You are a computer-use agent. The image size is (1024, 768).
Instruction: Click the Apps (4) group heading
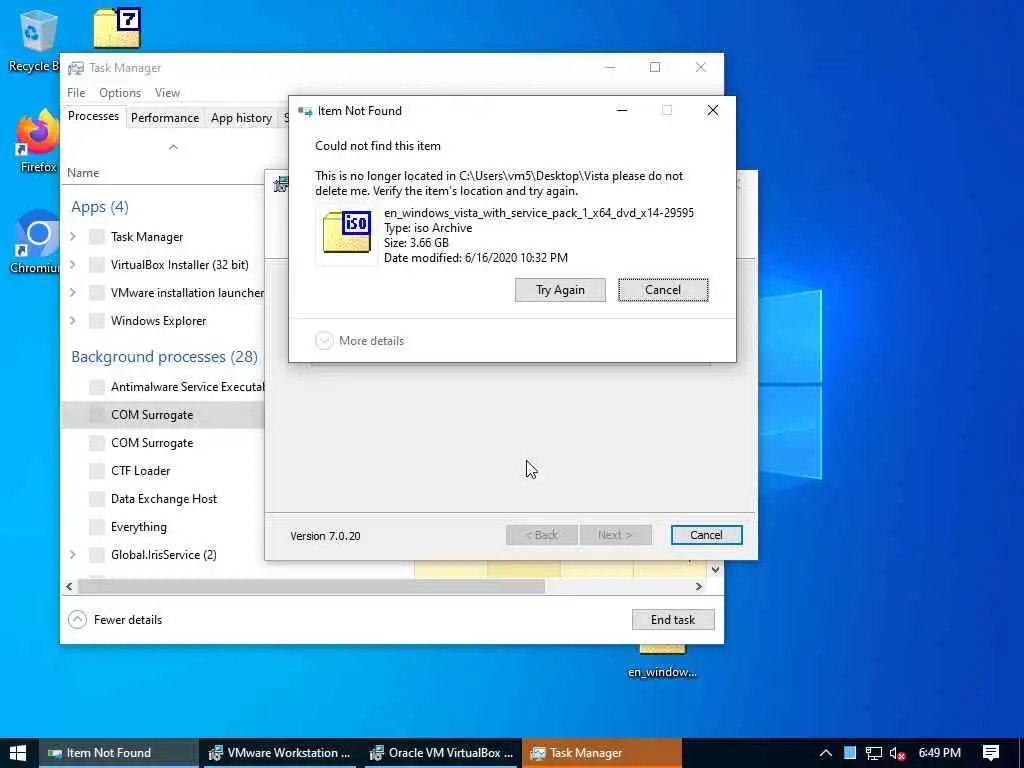[100, 207]
